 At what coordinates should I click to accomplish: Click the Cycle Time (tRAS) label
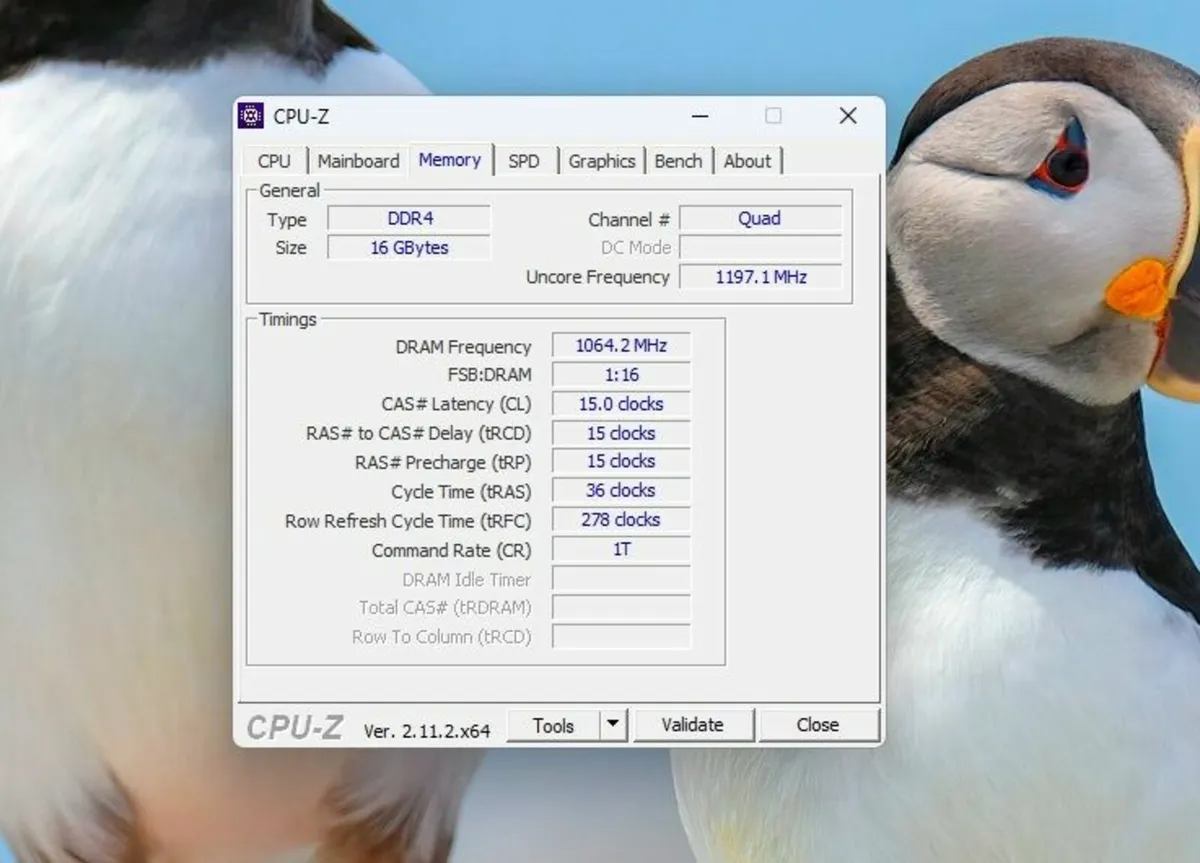pyautogui.click(x=461, y=492)
